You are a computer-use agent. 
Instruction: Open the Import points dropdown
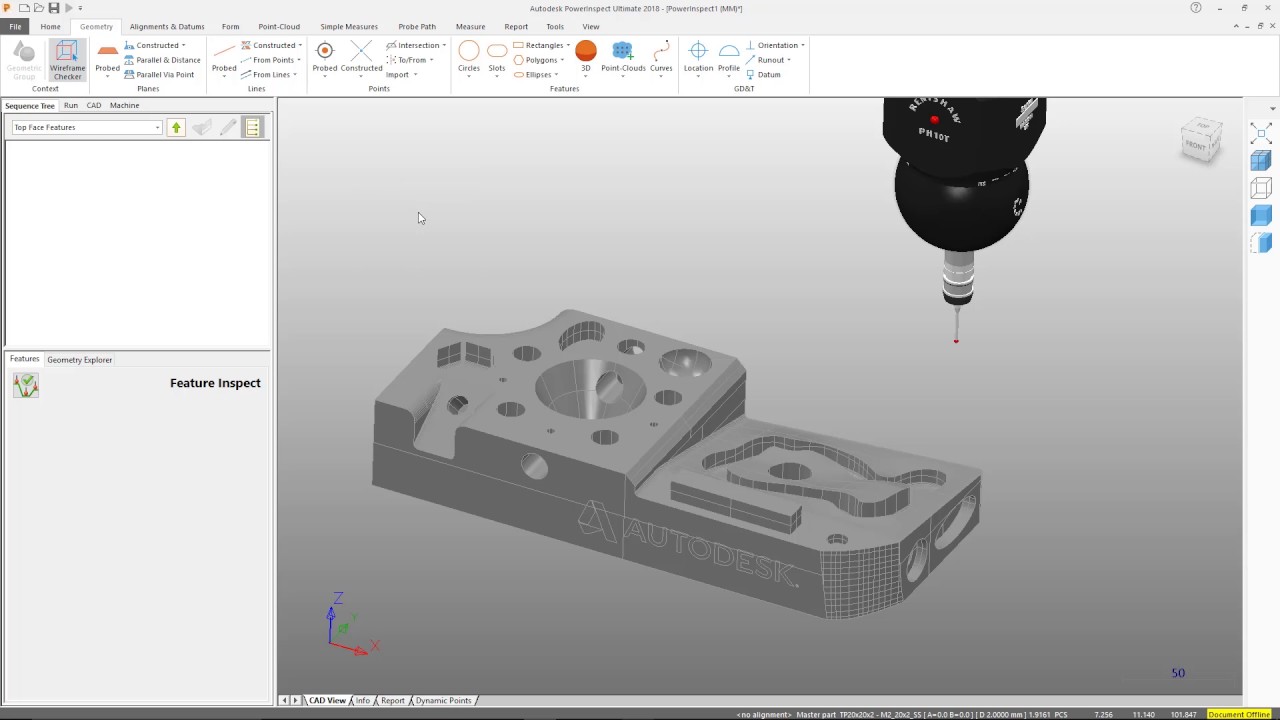[402, 74]
